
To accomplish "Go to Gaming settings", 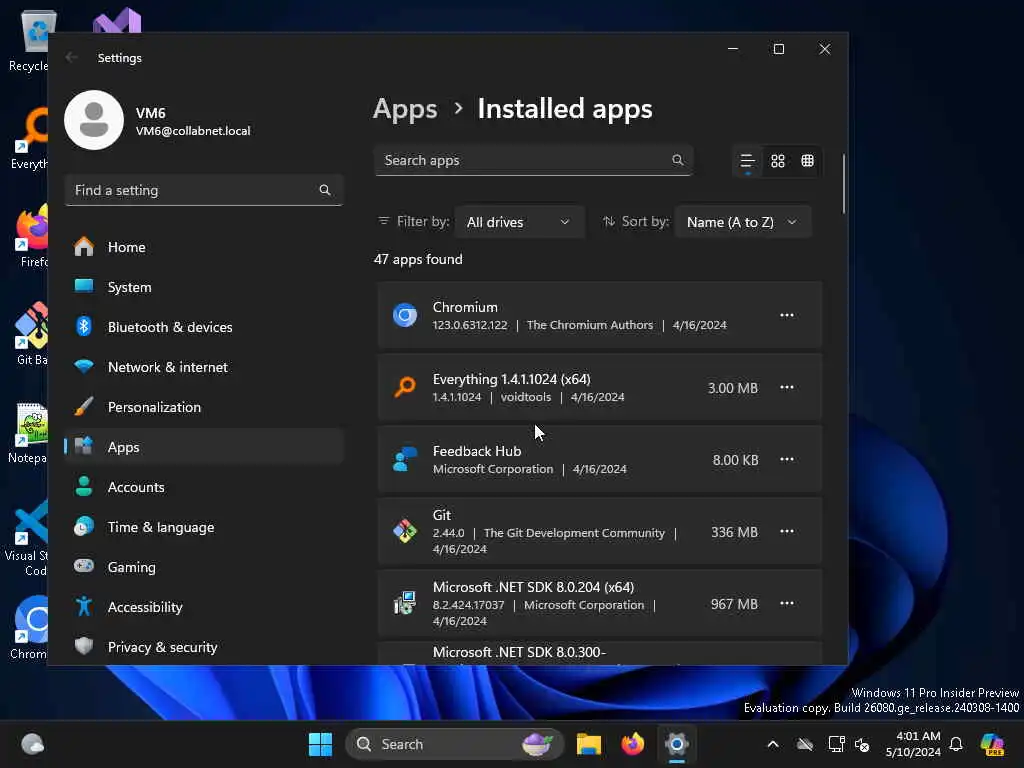I will [204, 567].
